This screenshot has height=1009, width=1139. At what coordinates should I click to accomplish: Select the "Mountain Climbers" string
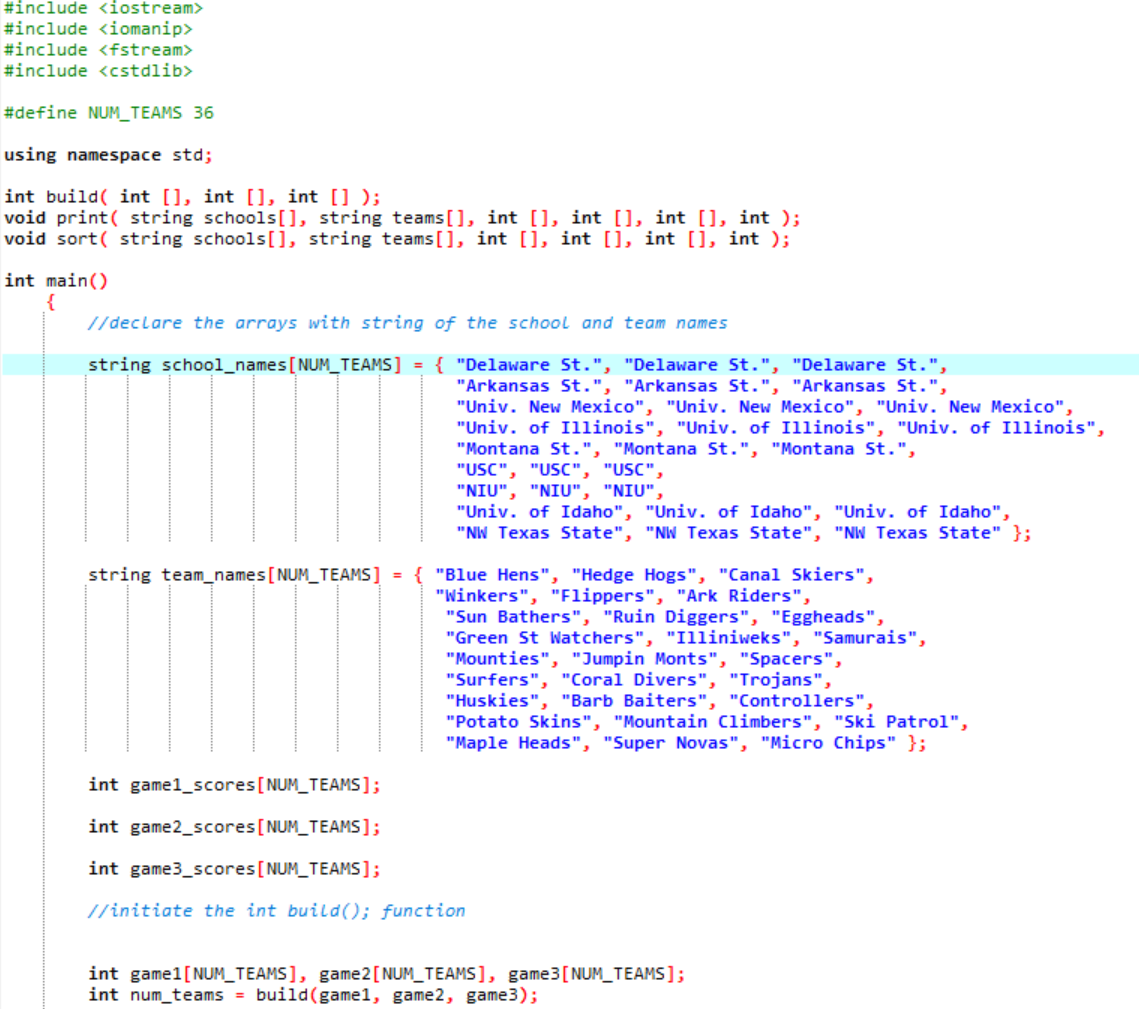coord(713,723)
